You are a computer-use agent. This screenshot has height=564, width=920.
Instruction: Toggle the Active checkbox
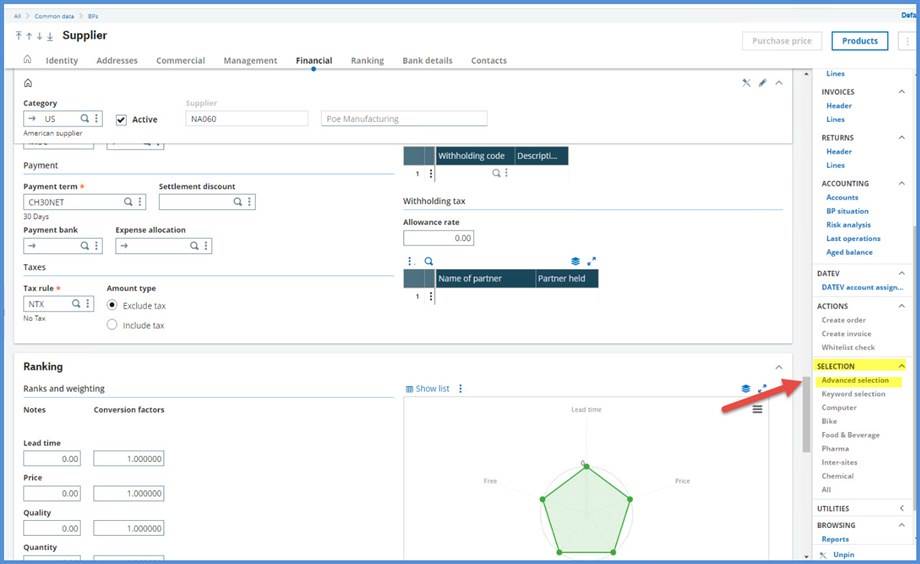pyautogui.click(x=122, y=120)
